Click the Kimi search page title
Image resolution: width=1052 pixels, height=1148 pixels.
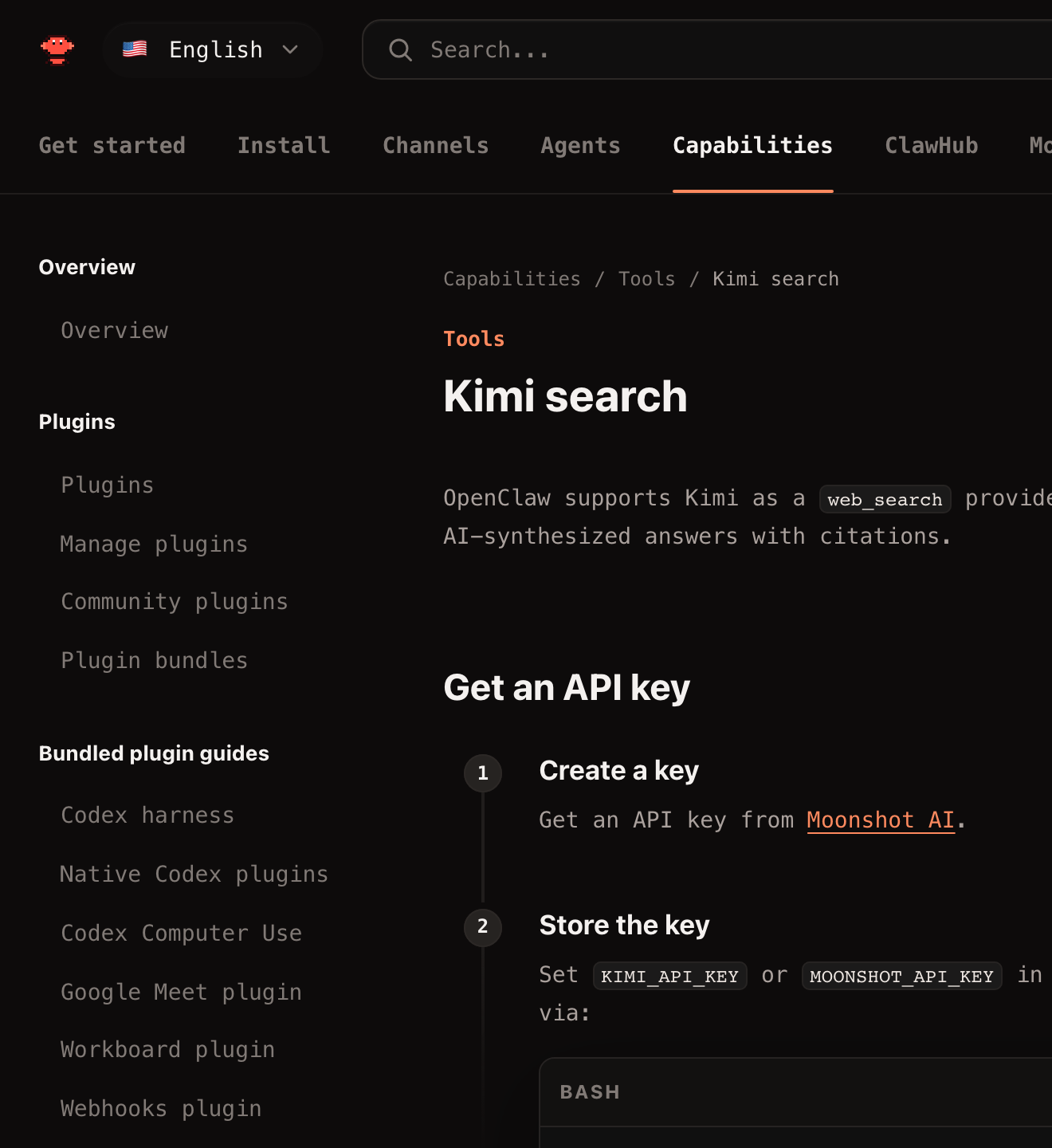pos(565,396)
